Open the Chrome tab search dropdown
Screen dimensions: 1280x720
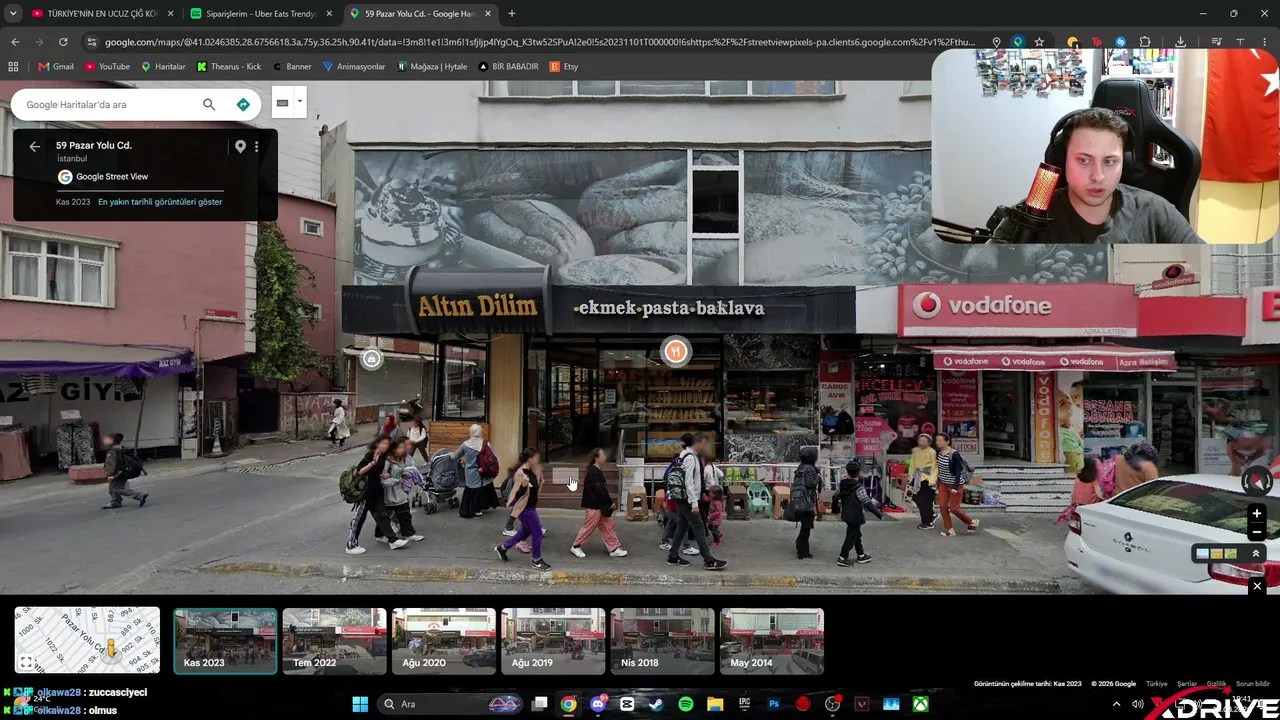tap(13, 13)
